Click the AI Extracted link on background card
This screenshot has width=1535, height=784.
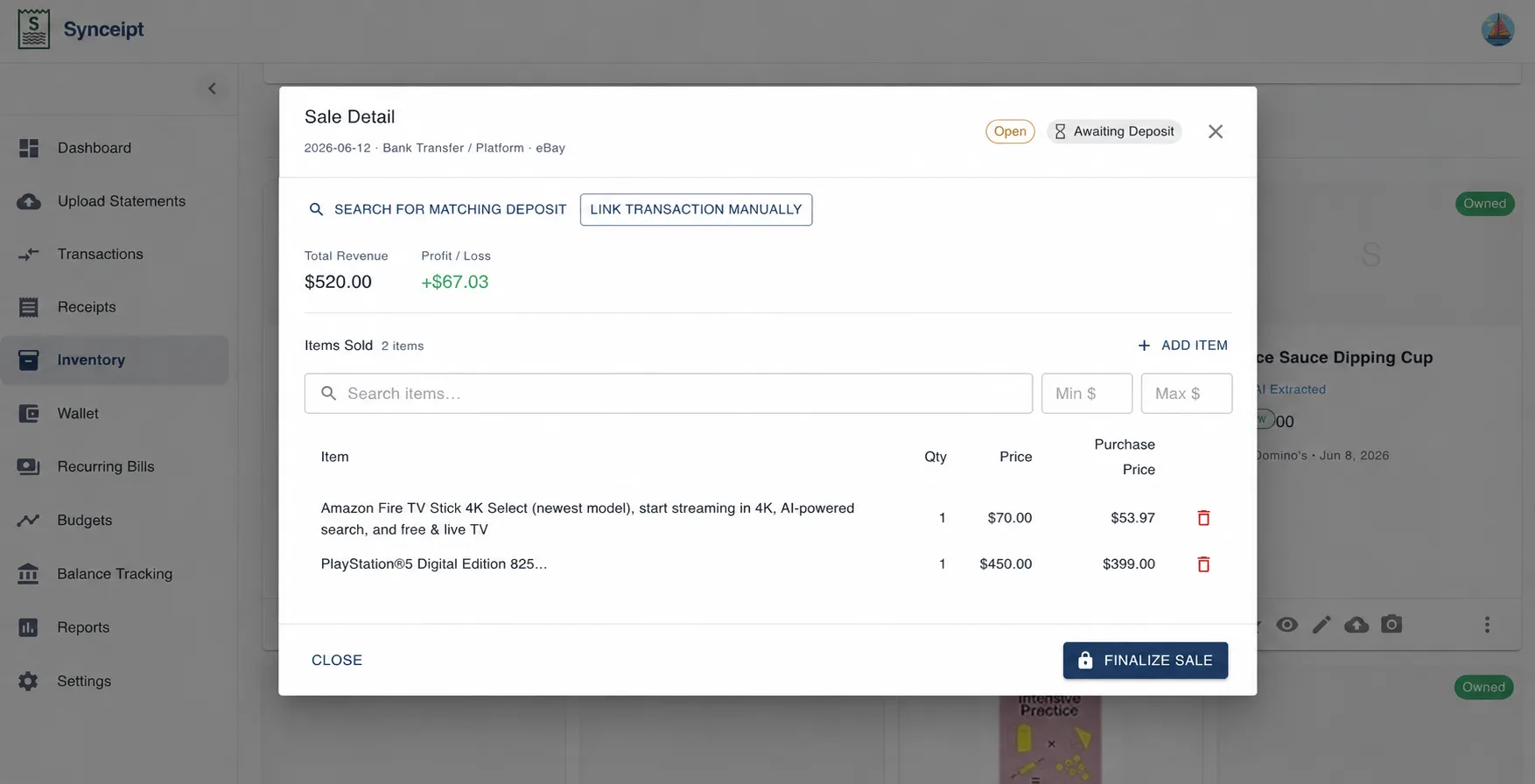pyautogui.click(x=1290, y=389)
